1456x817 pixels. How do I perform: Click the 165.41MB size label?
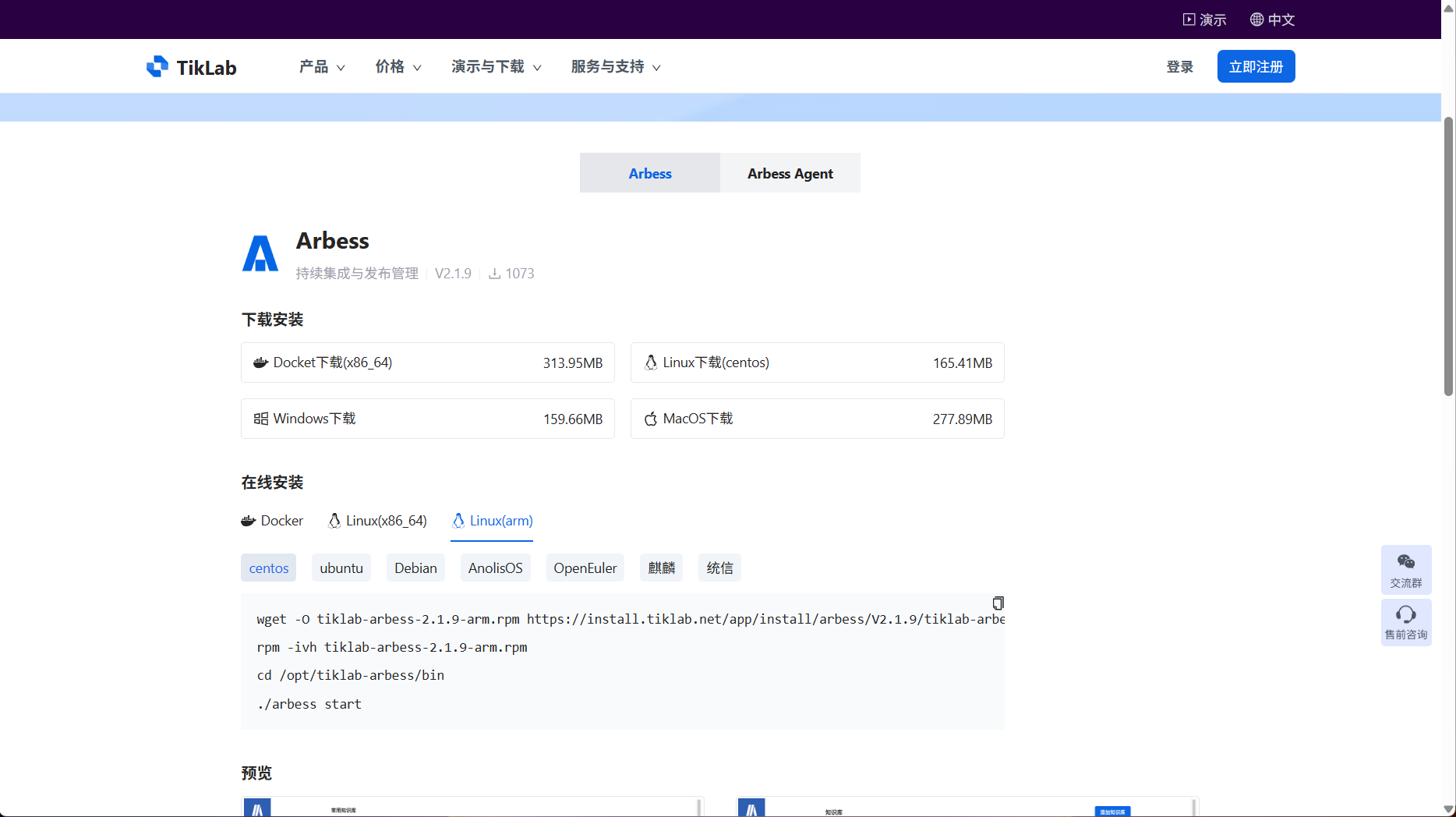point(963,363)
